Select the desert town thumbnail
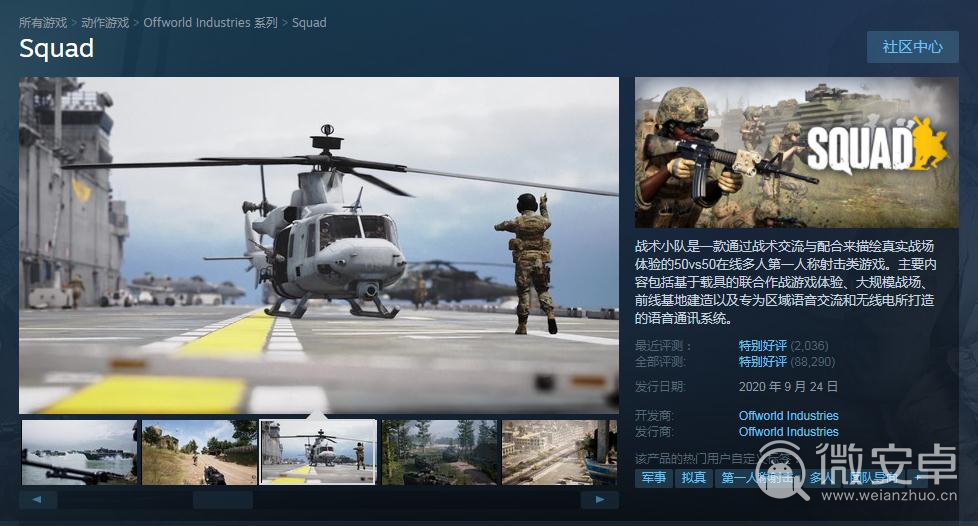This screenshot has width=978, height=526. pos(559,452)
